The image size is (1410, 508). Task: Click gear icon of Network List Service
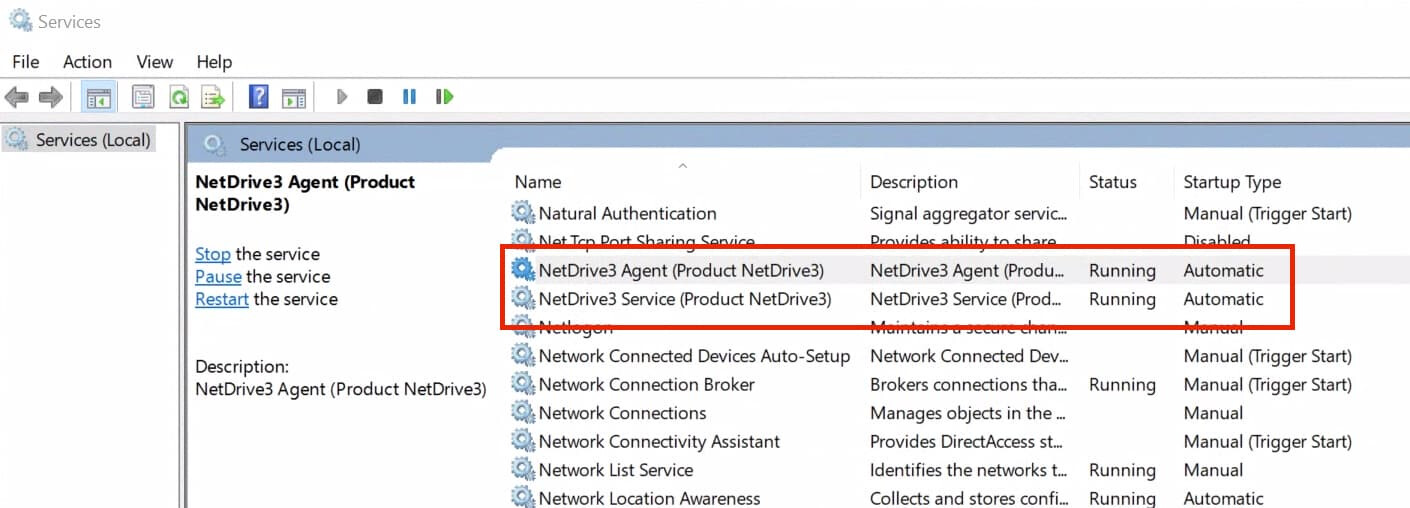tap(523, 470)
